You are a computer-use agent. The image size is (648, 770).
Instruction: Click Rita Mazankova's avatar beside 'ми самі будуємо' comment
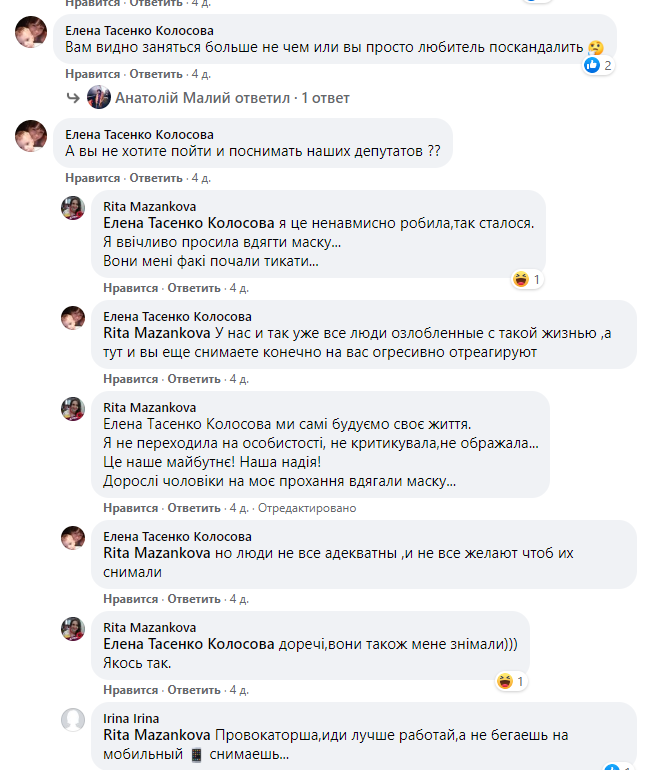(x=73, y=409)
